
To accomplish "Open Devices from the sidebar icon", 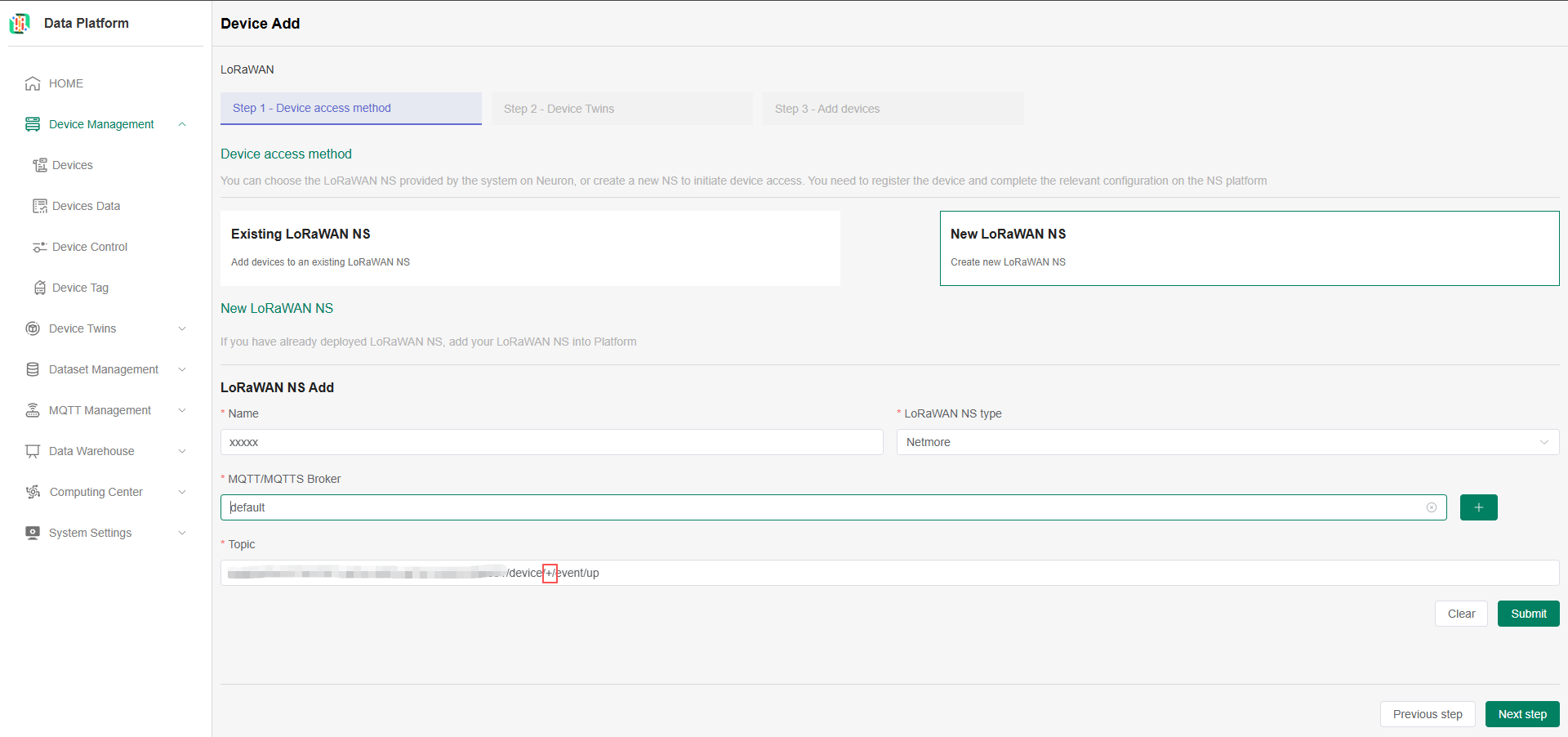I will tap(39, 165).
